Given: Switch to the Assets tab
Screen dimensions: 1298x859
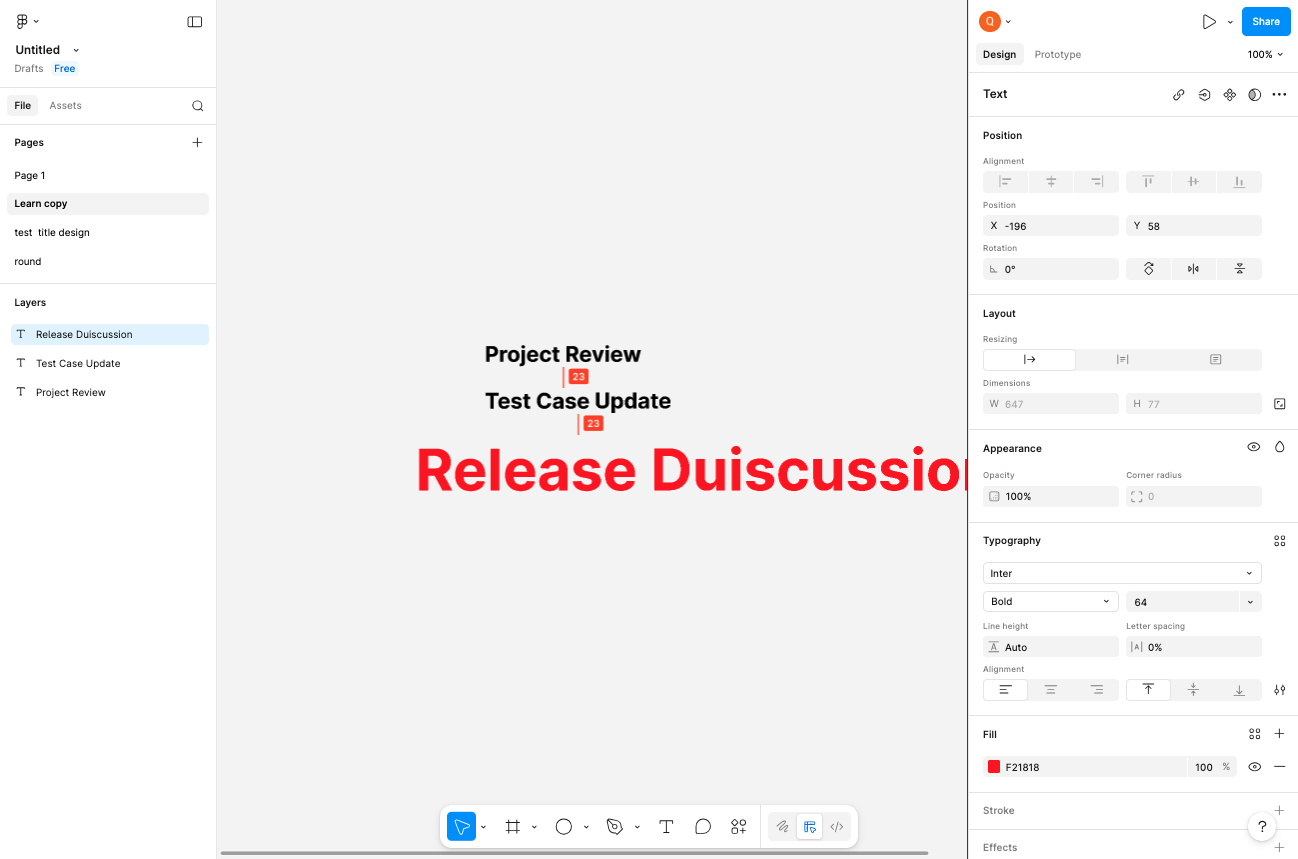Looking at the screenshot, I should tap(65, 106).
